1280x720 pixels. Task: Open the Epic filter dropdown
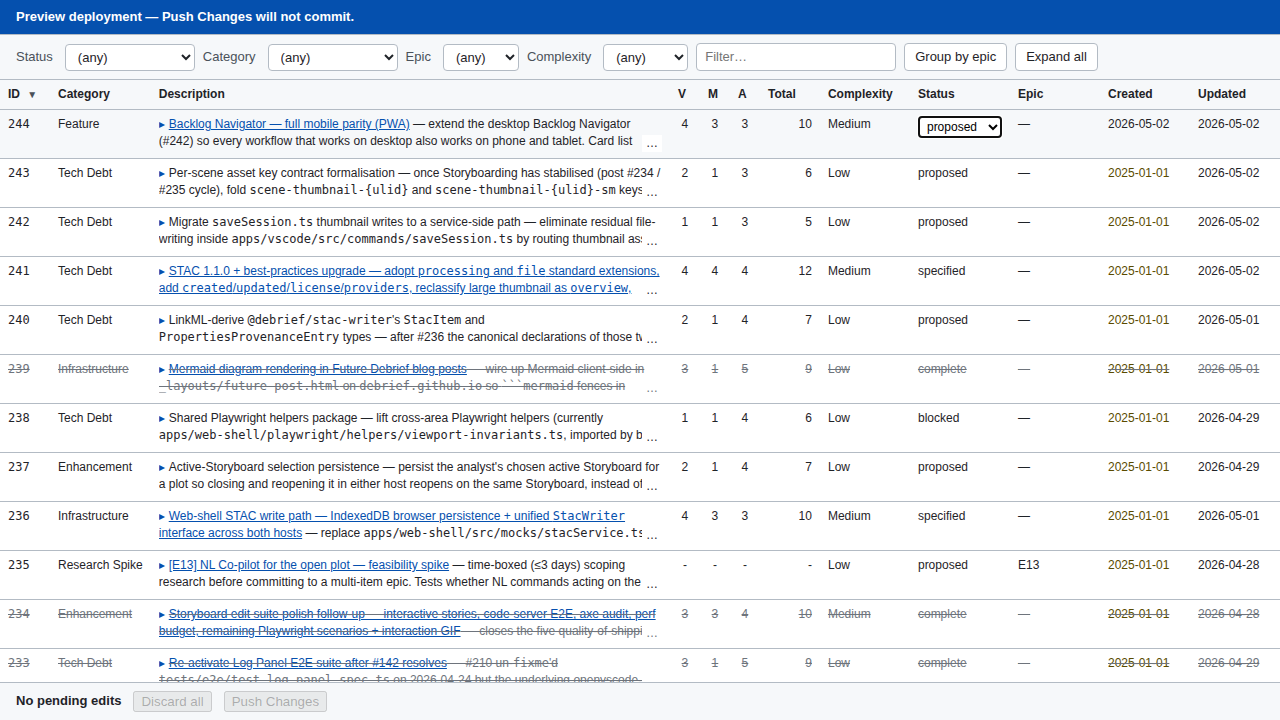click(x=481, y=57)
